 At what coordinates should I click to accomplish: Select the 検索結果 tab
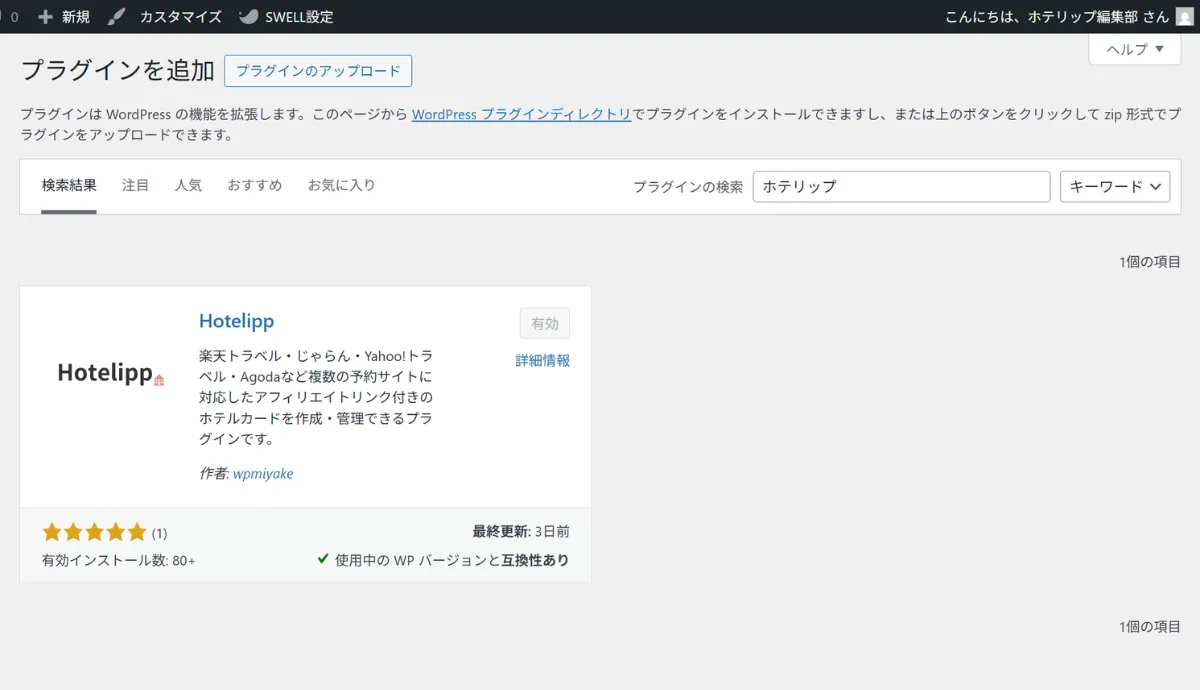pyautogui.click(x=69, y=186)
